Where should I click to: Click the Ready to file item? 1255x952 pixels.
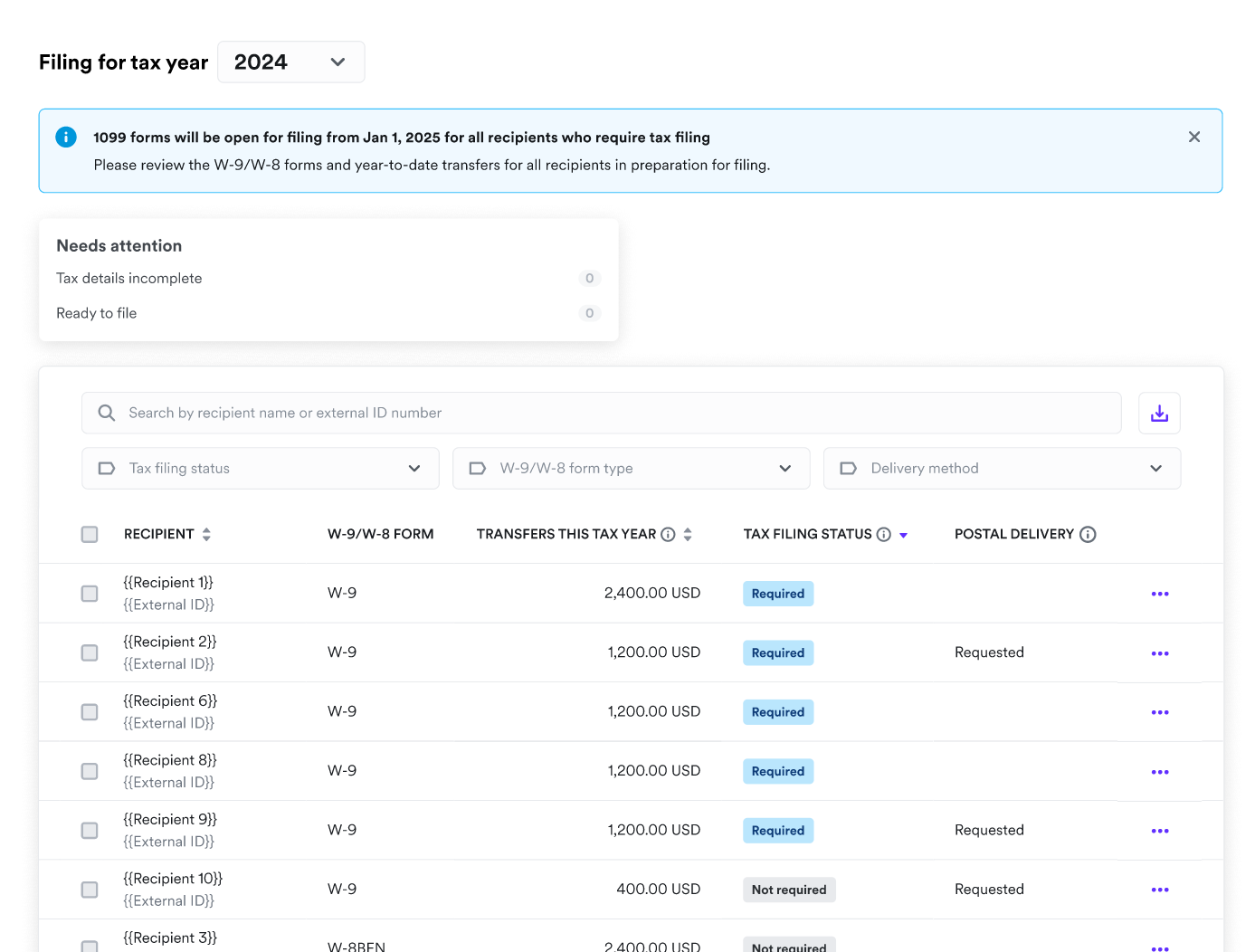click(97, 313)
